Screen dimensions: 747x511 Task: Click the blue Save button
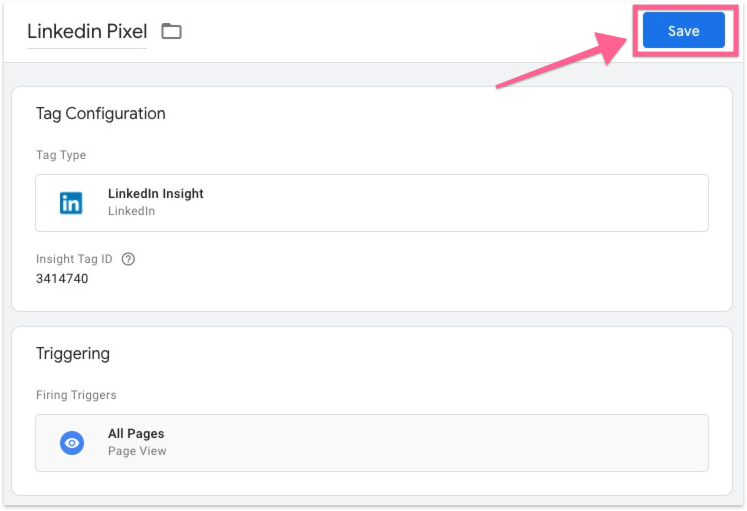click(x=683, y=31)
